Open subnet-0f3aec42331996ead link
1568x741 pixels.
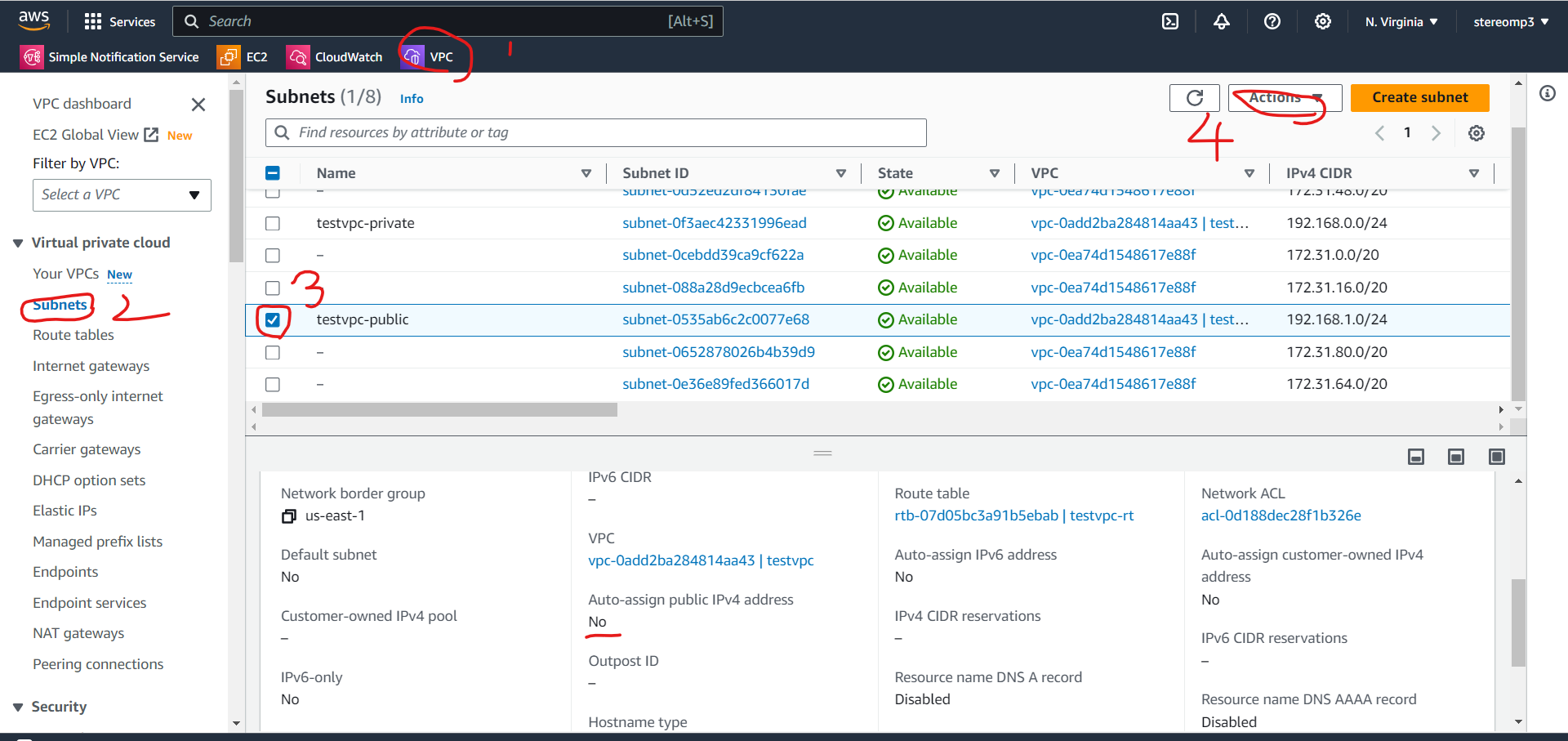tap(714, 223)
